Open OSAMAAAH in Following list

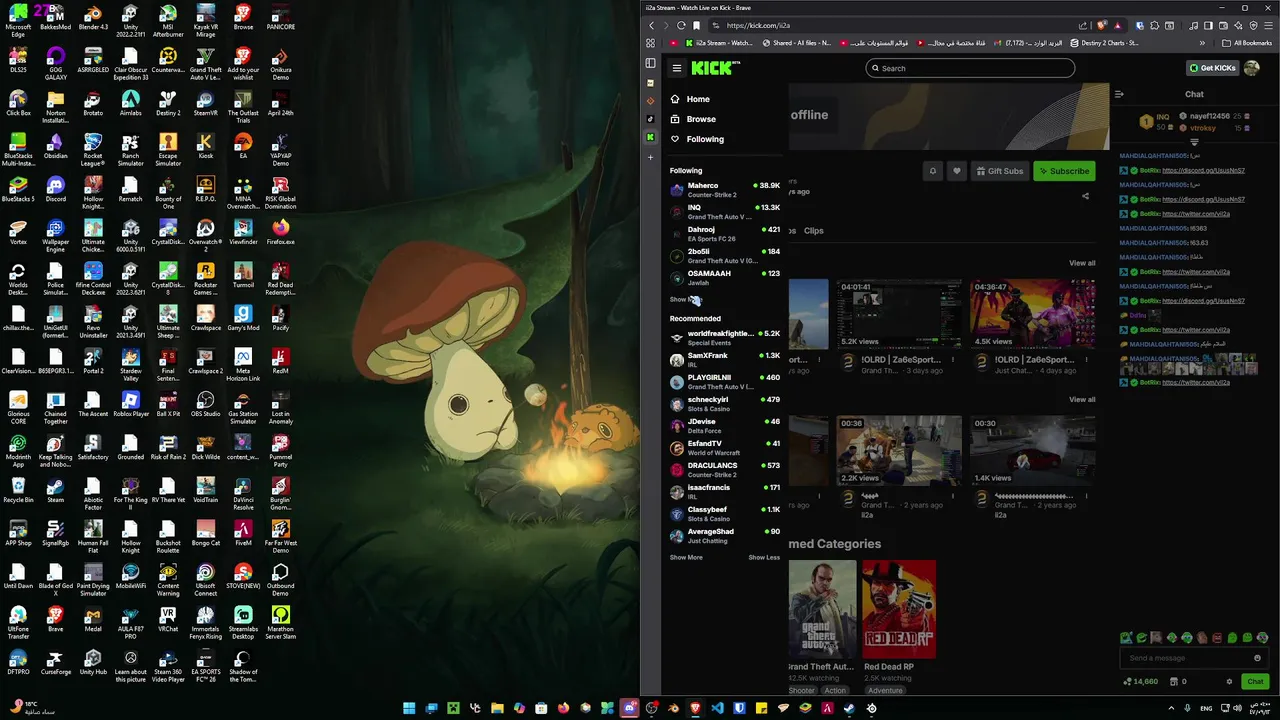point(725,277)
